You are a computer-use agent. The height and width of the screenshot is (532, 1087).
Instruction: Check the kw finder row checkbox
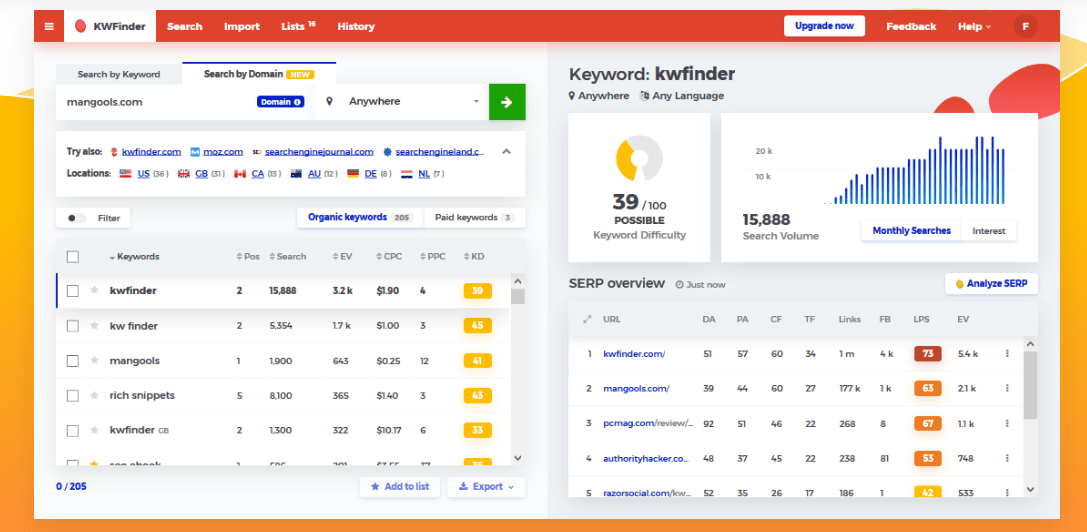[73, 325]
